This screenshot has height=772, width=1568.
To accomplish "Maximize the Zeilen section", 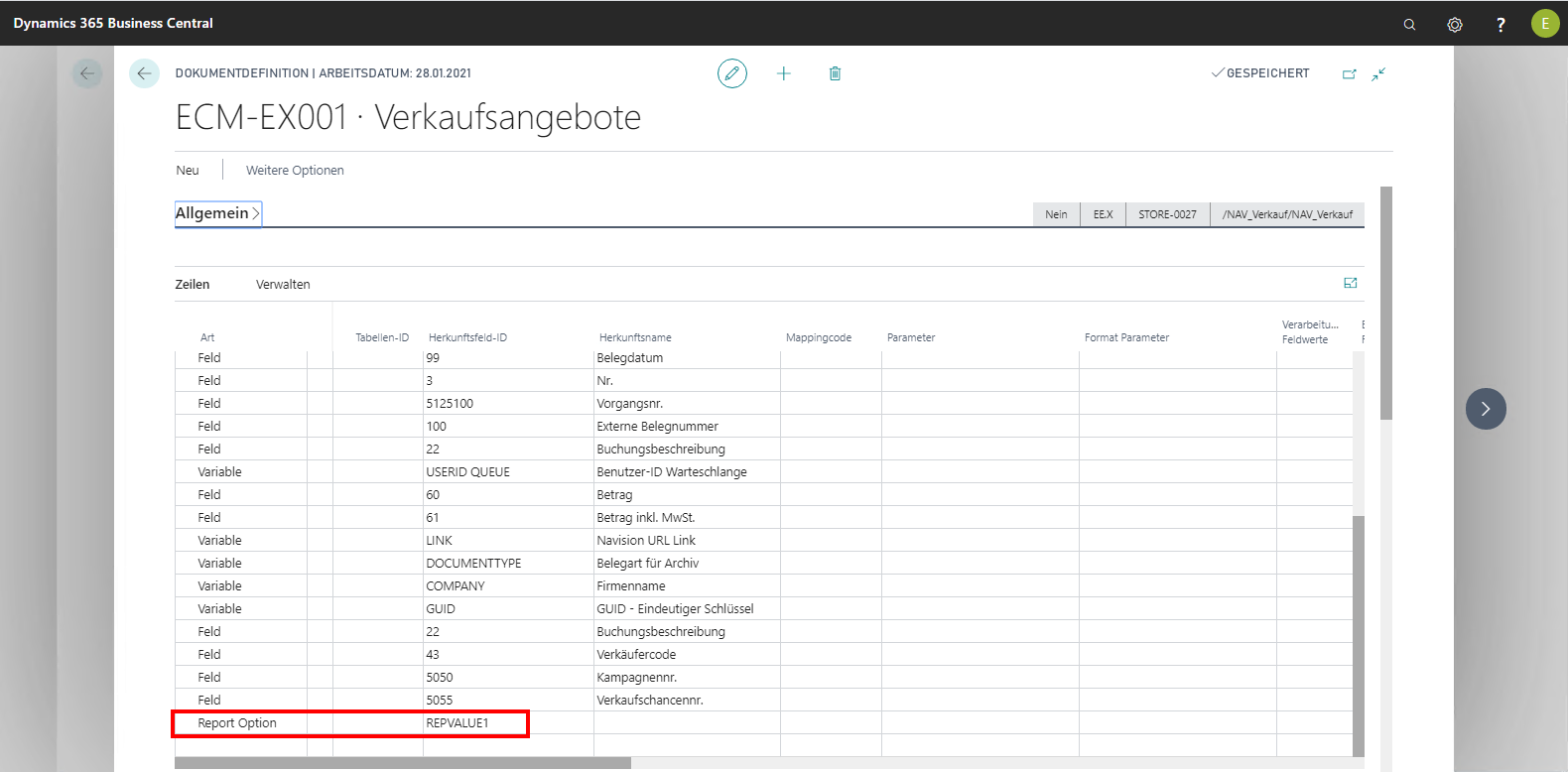I will [1351, 284].
